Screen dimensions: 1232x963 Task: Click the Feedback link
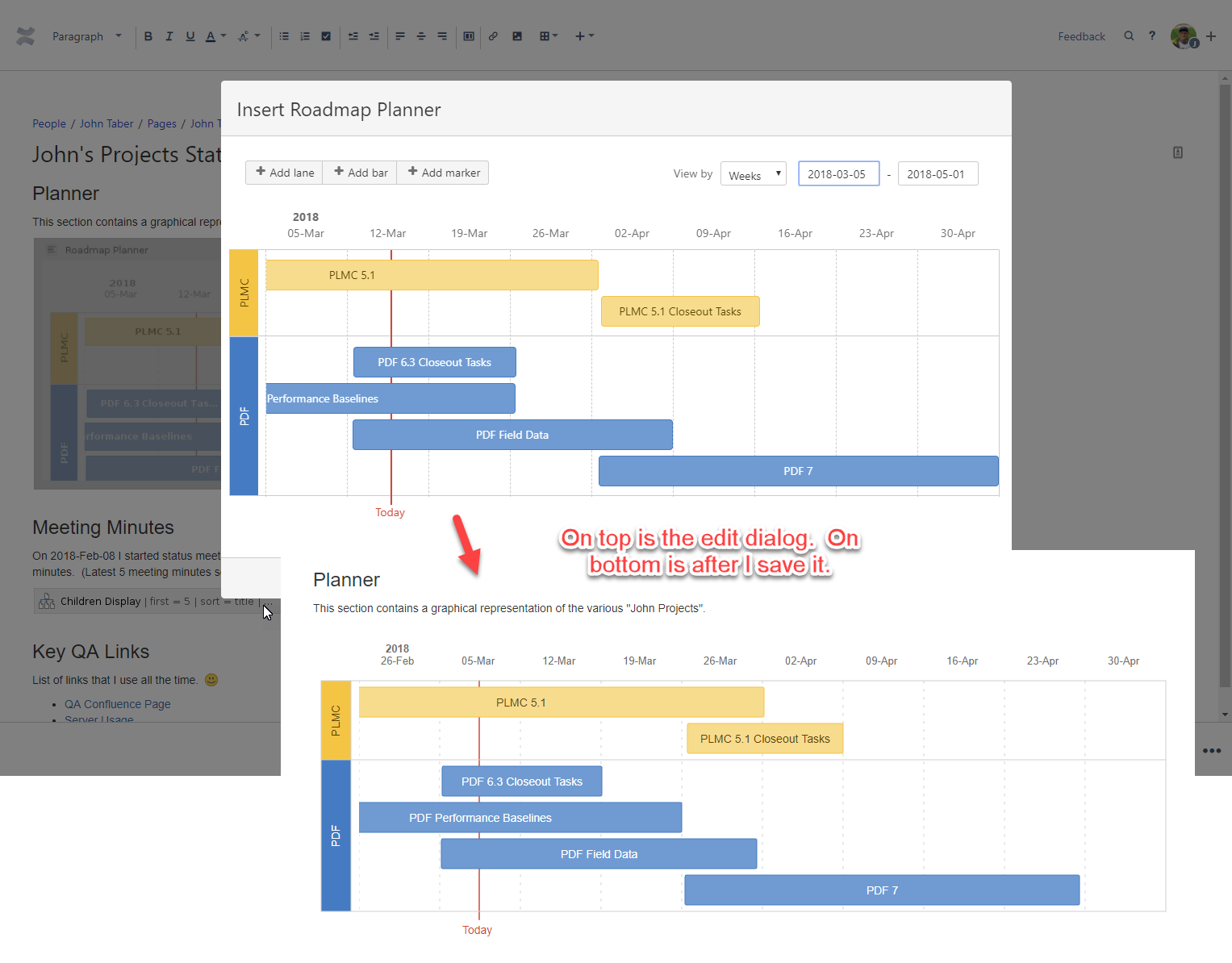[1082, 36]
